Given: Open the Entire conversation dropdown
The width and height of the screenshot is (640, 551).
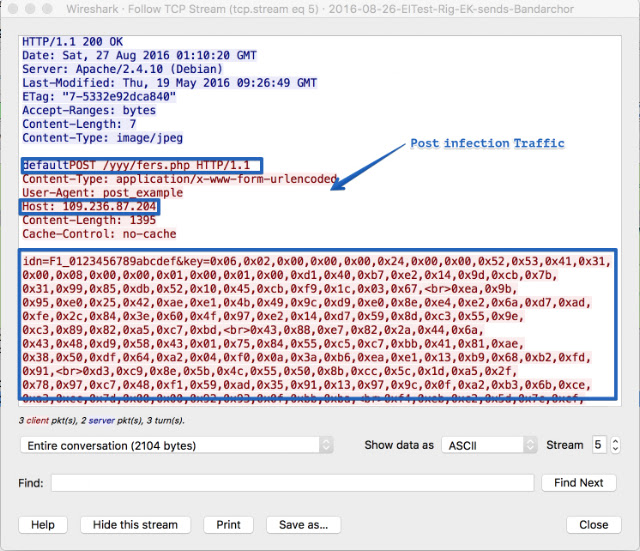Looking at the screenshot, I should [177, 445].
